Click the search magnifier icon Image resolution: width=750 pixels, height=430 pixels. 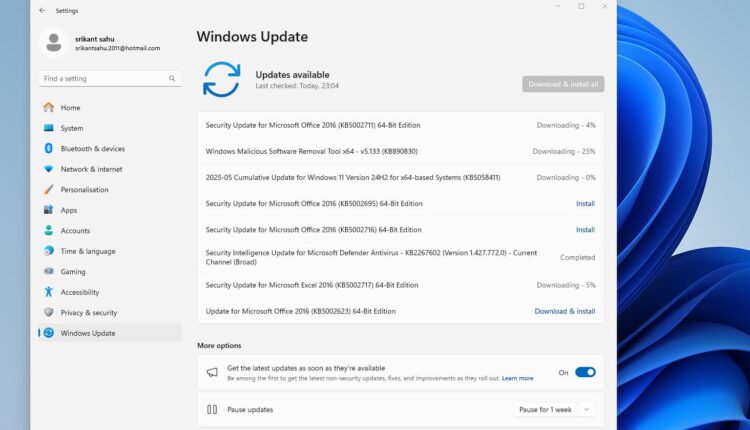[x=172, y=78]
